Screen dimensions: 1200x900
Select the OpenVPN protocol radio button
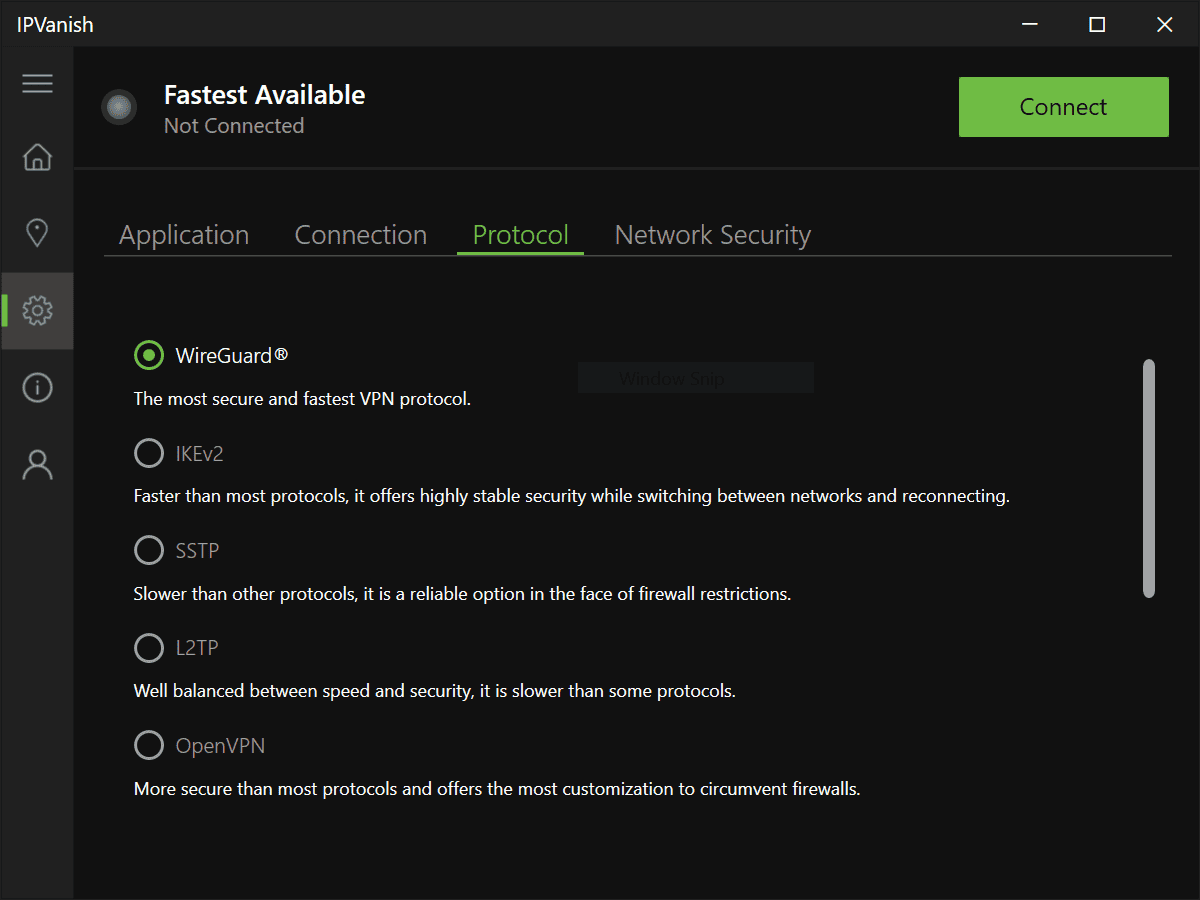click(149, 745)
